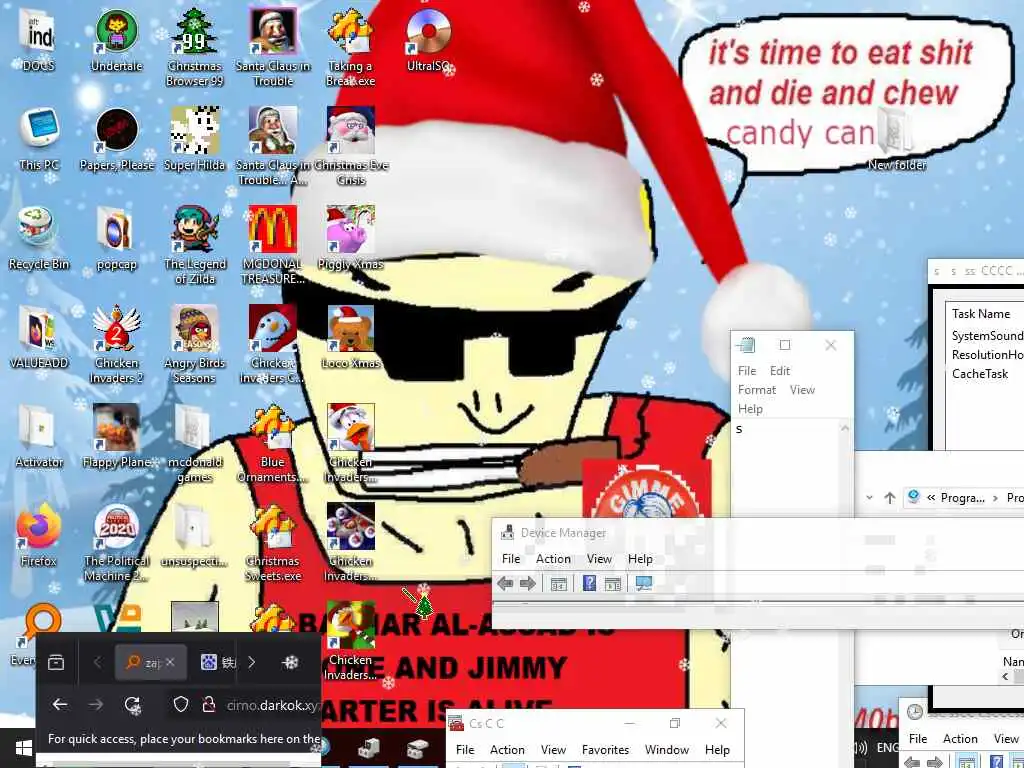
Task: Open the Windows Start menu
Action: (x=24, y=748)
